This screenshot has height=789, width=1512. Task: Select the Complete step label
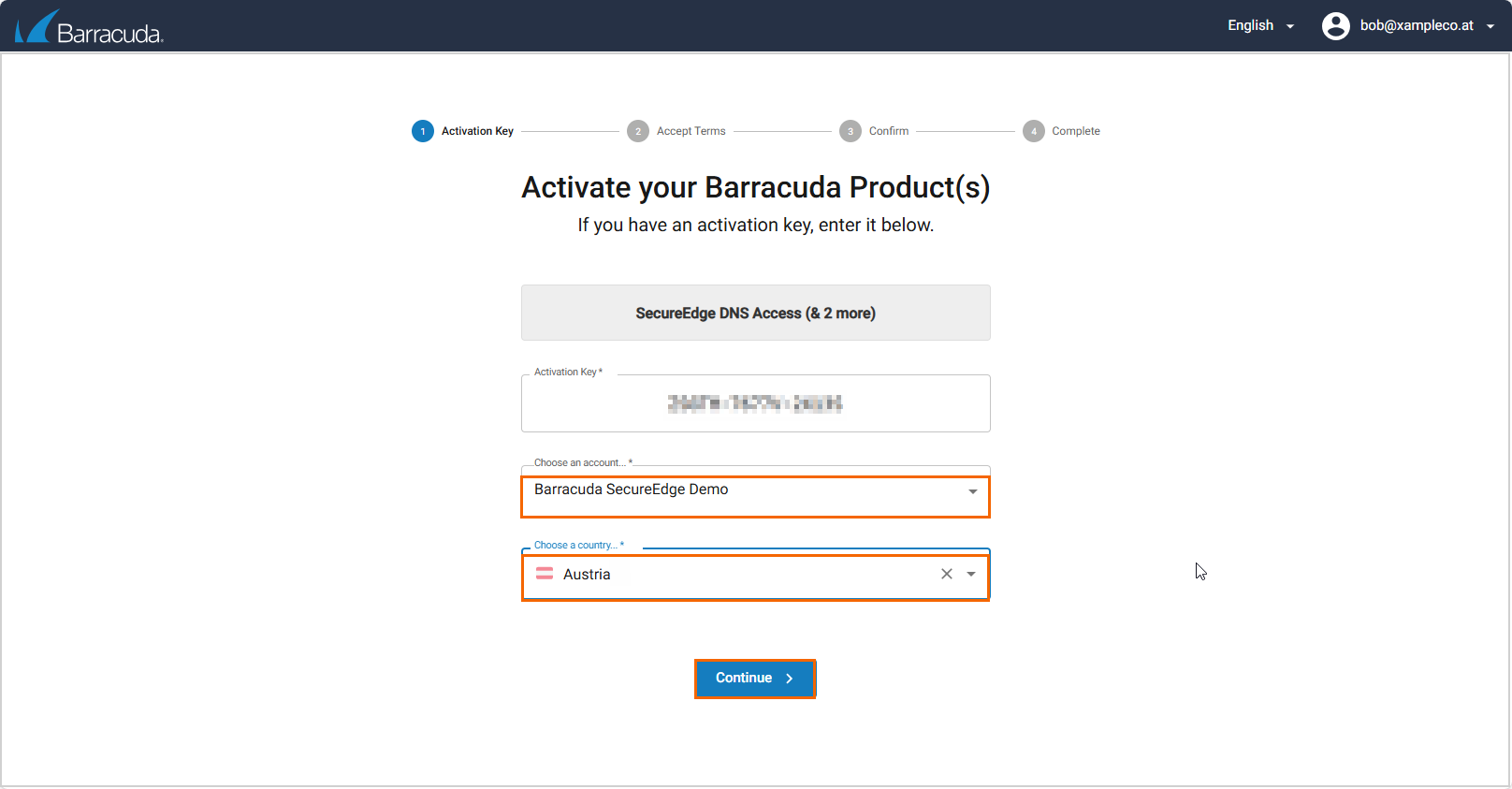point(1075,131)
